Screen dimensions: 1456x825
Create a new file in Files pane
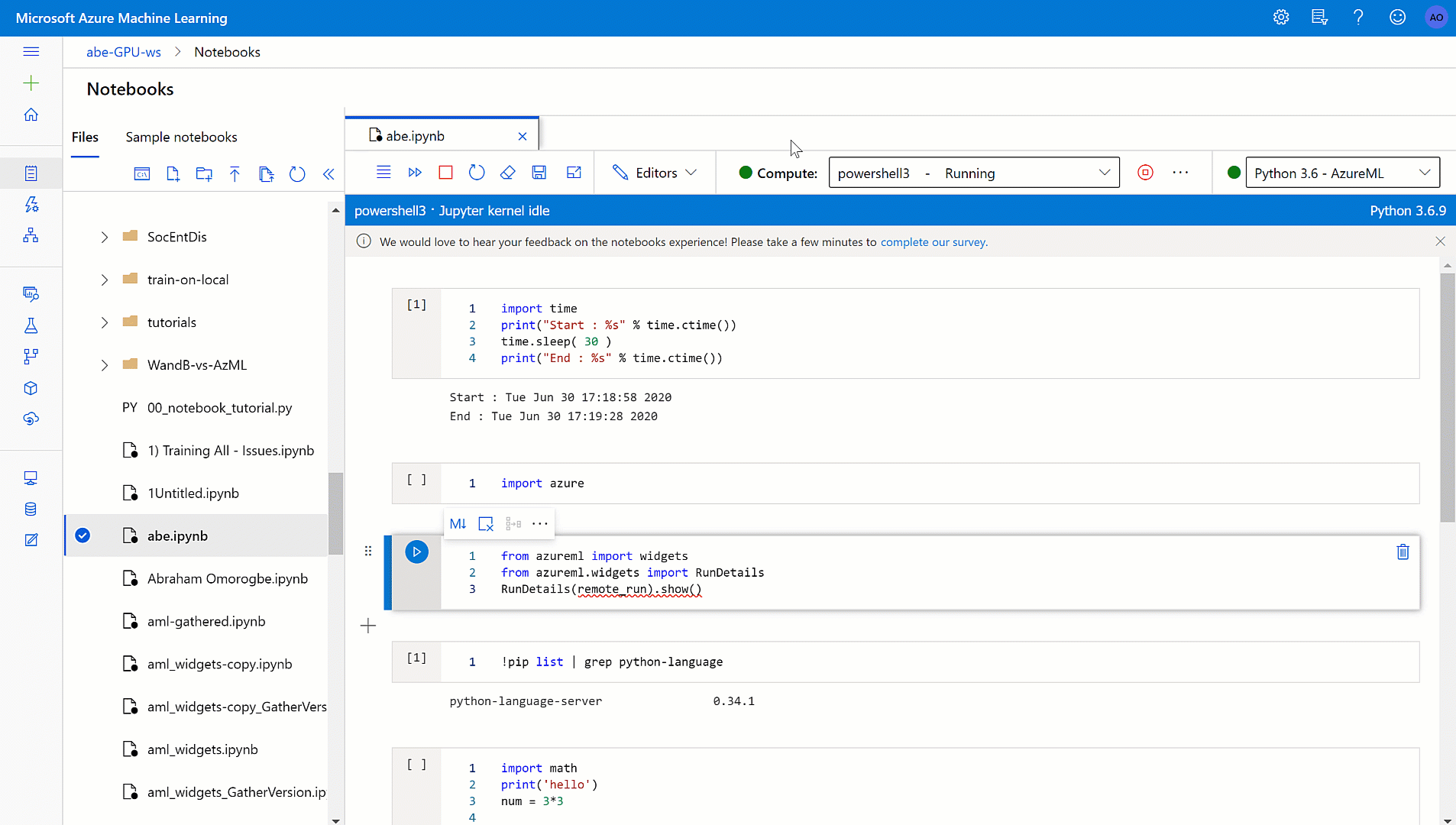pyautogui.click(x=173, y=174)
